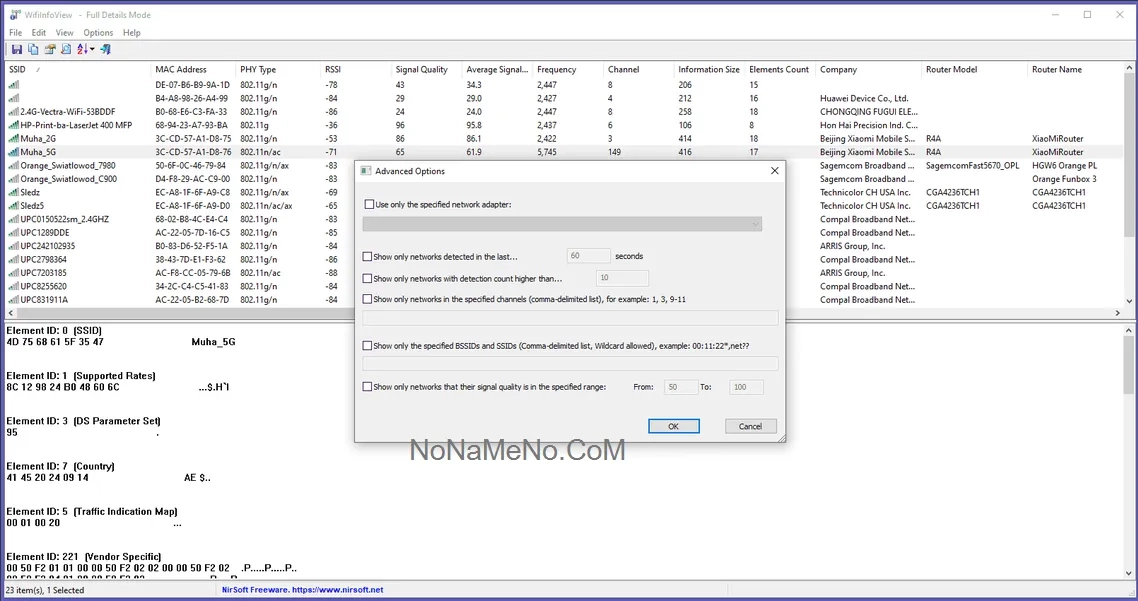Image resolution: width=1138 pixels, height=601 pixels.
Task: Enable signal quality range filter checkbox
Action: click(x=367, y=387)
